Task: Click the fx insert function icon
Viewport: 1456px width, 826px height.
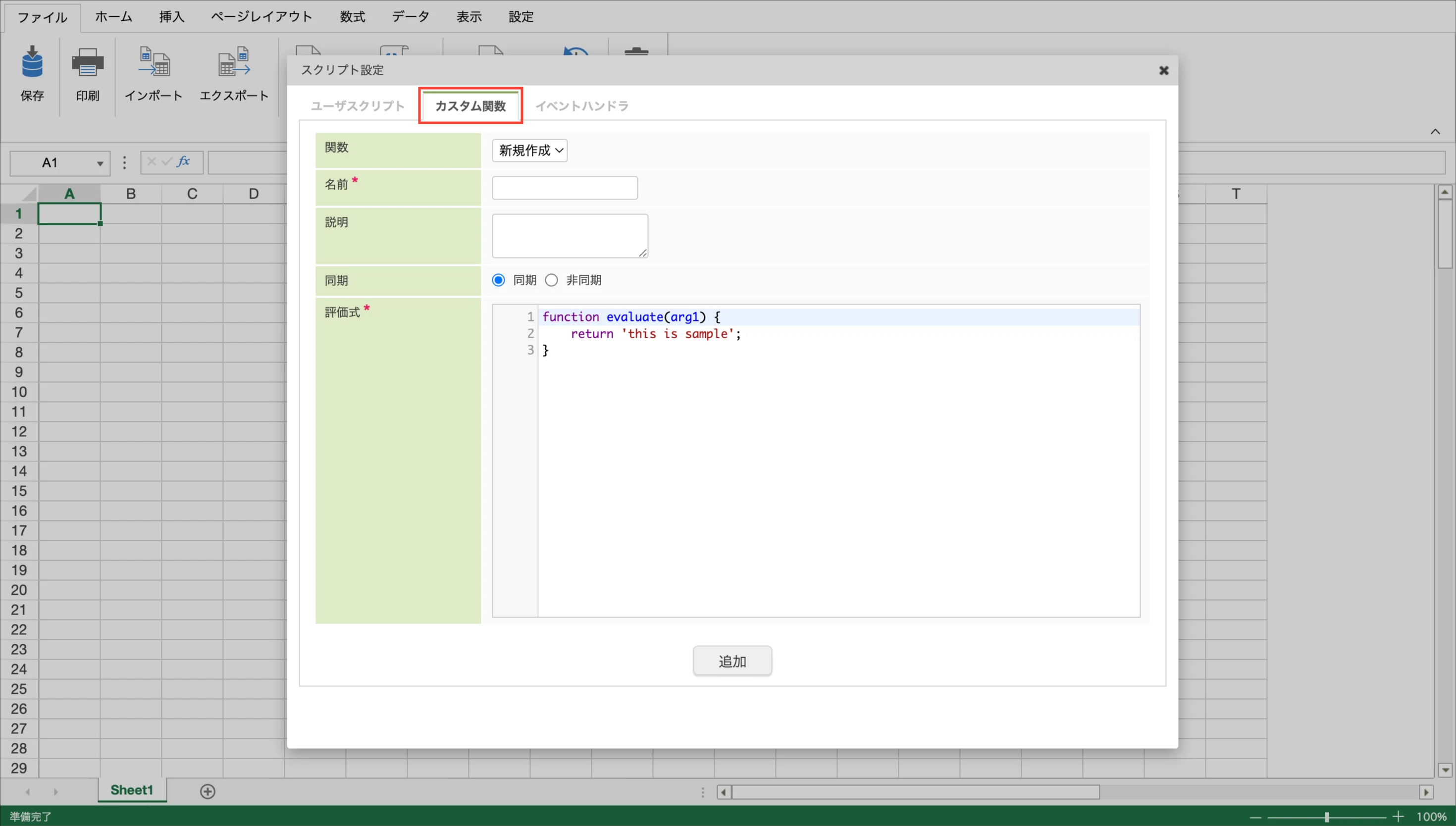Action: point(183,161)
